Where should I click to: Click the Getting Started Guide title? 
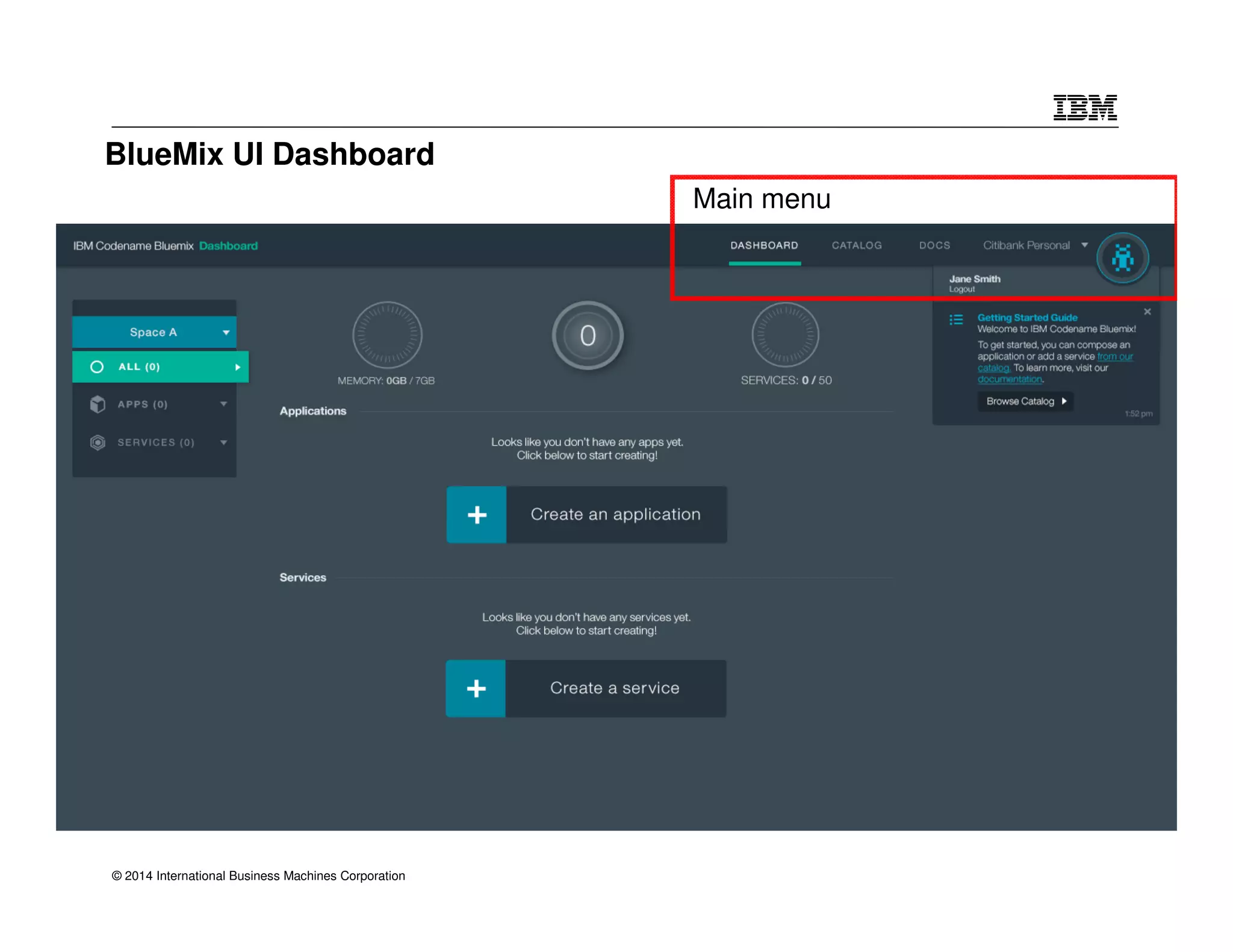point(1027,317)
